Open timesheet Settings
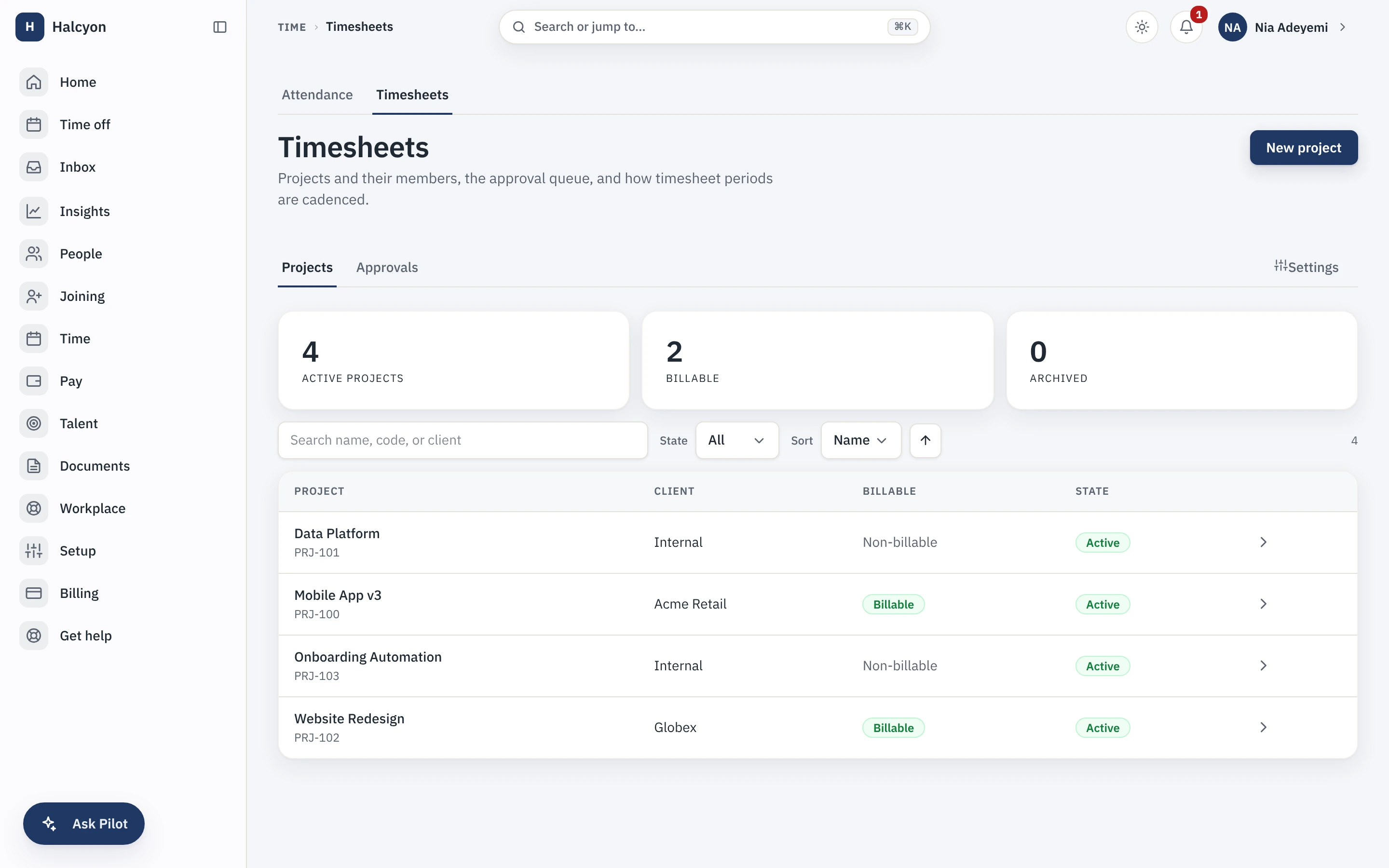The width and height of the screenshot is (1389, 868). click(x=1307, y=267)
